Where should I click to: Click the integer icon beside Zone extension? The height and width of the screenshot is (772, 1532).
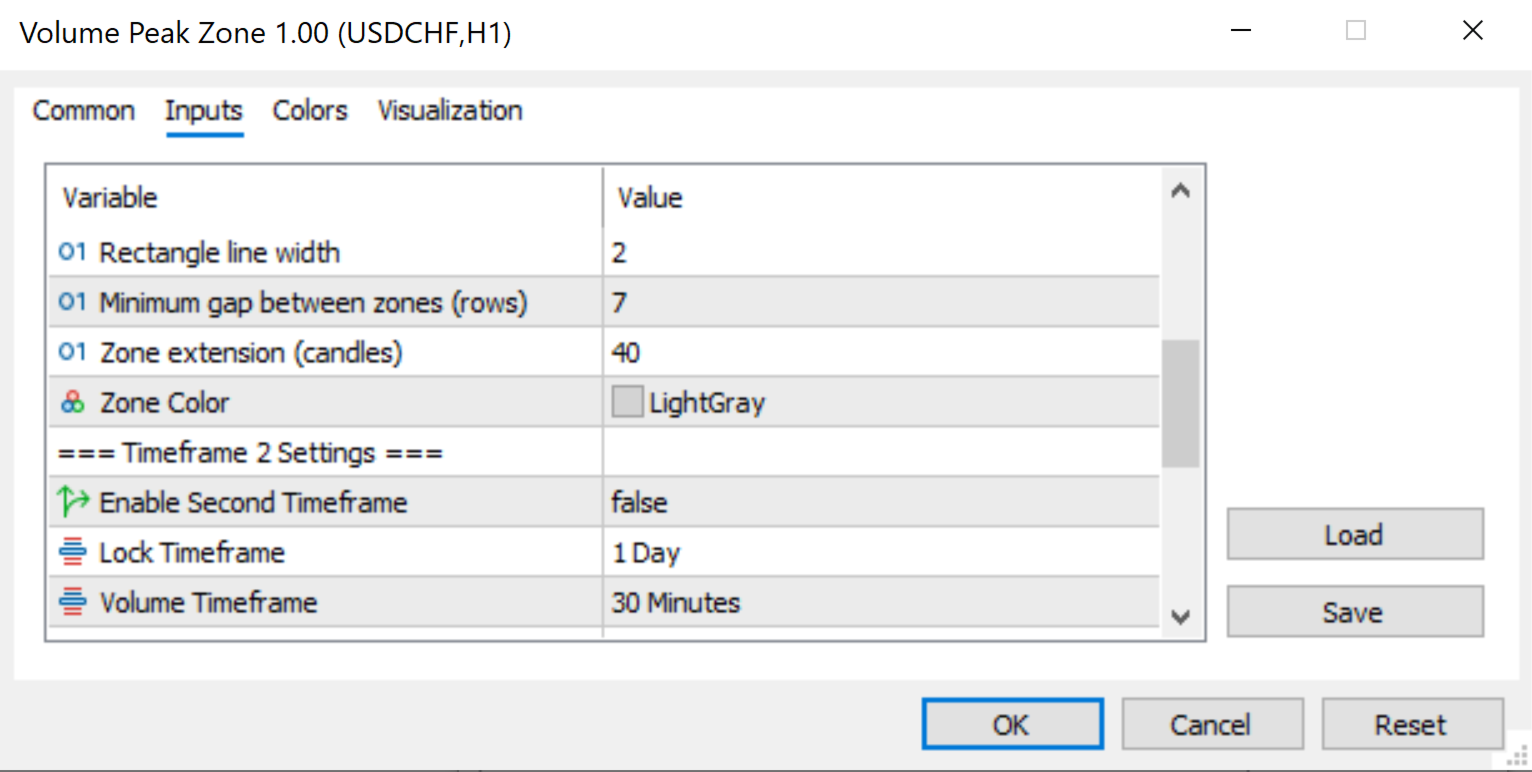pos(73,352)
